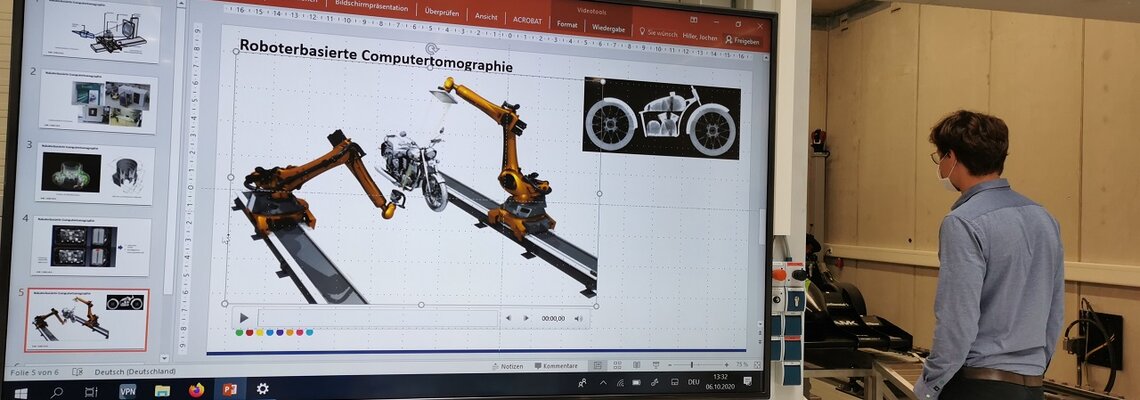Select slide 4 thumbnail
The height and width of the screenshot is (400, 1140).
pos(91,246)
